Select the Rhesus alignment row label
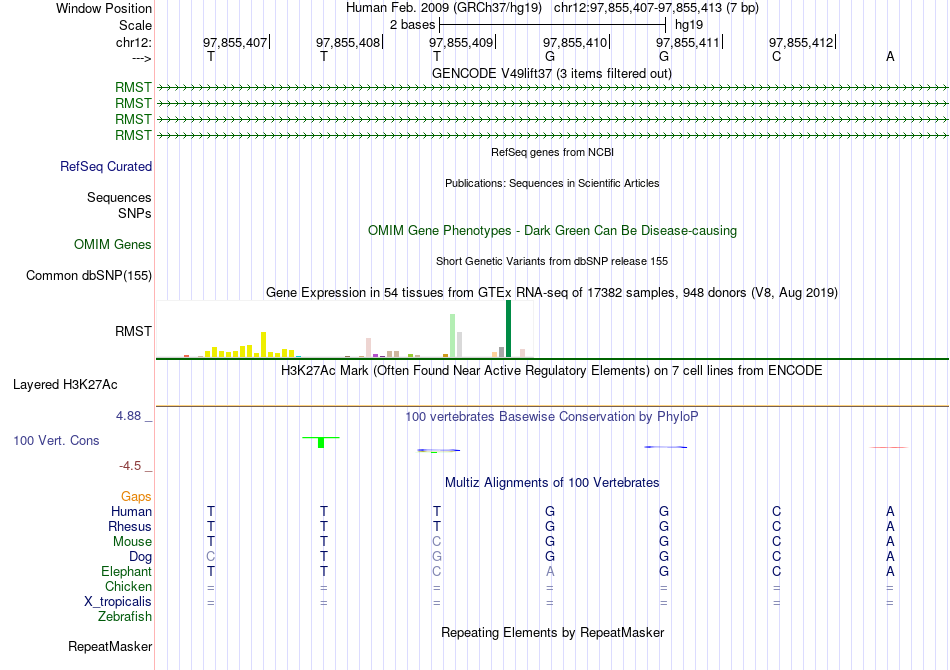This screenshot has width=950, height=670. tap(130, 526)
